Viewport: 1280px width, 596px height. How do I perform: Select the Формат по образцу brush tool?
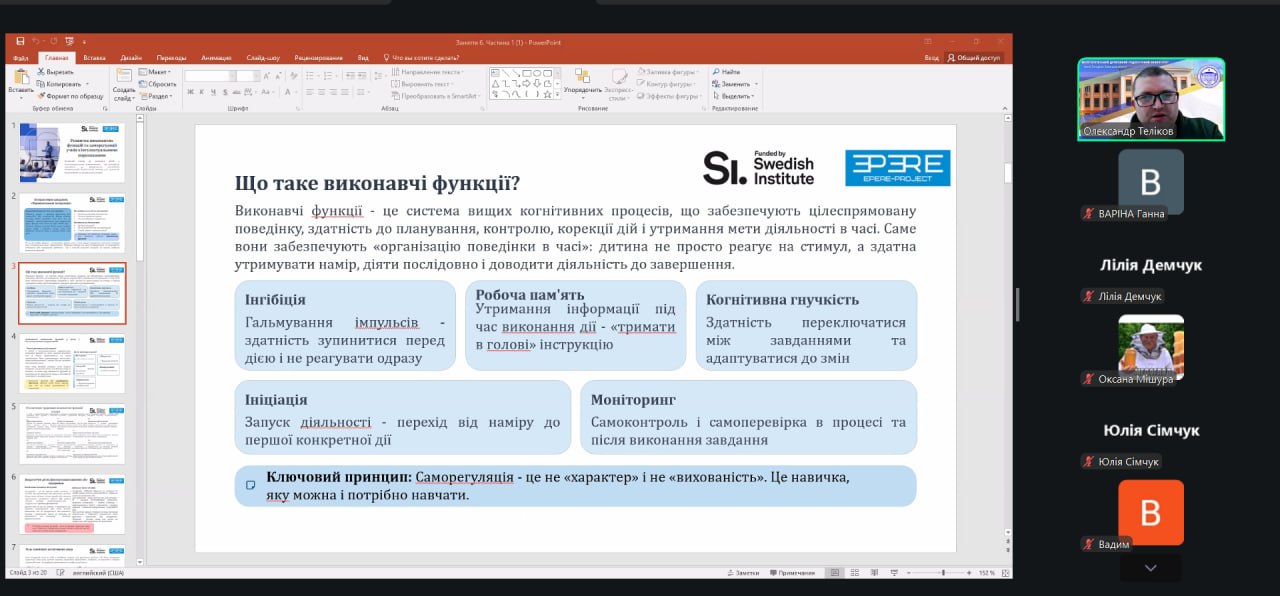pos(42,96)
